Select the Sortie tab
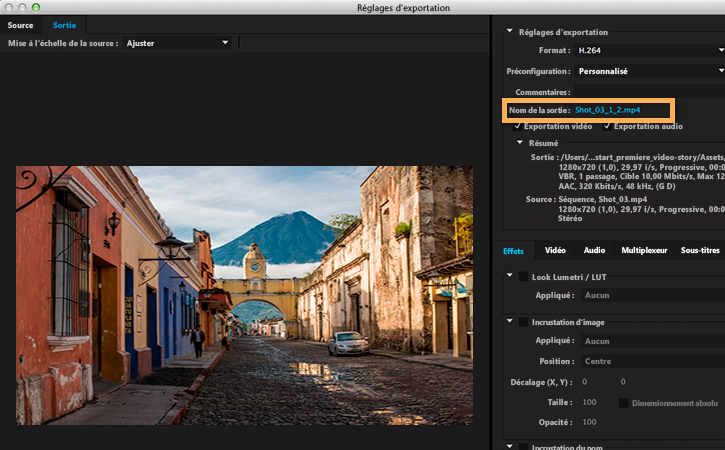The height and width of the screenshot is (450, 725). click(x=64, y=25)
